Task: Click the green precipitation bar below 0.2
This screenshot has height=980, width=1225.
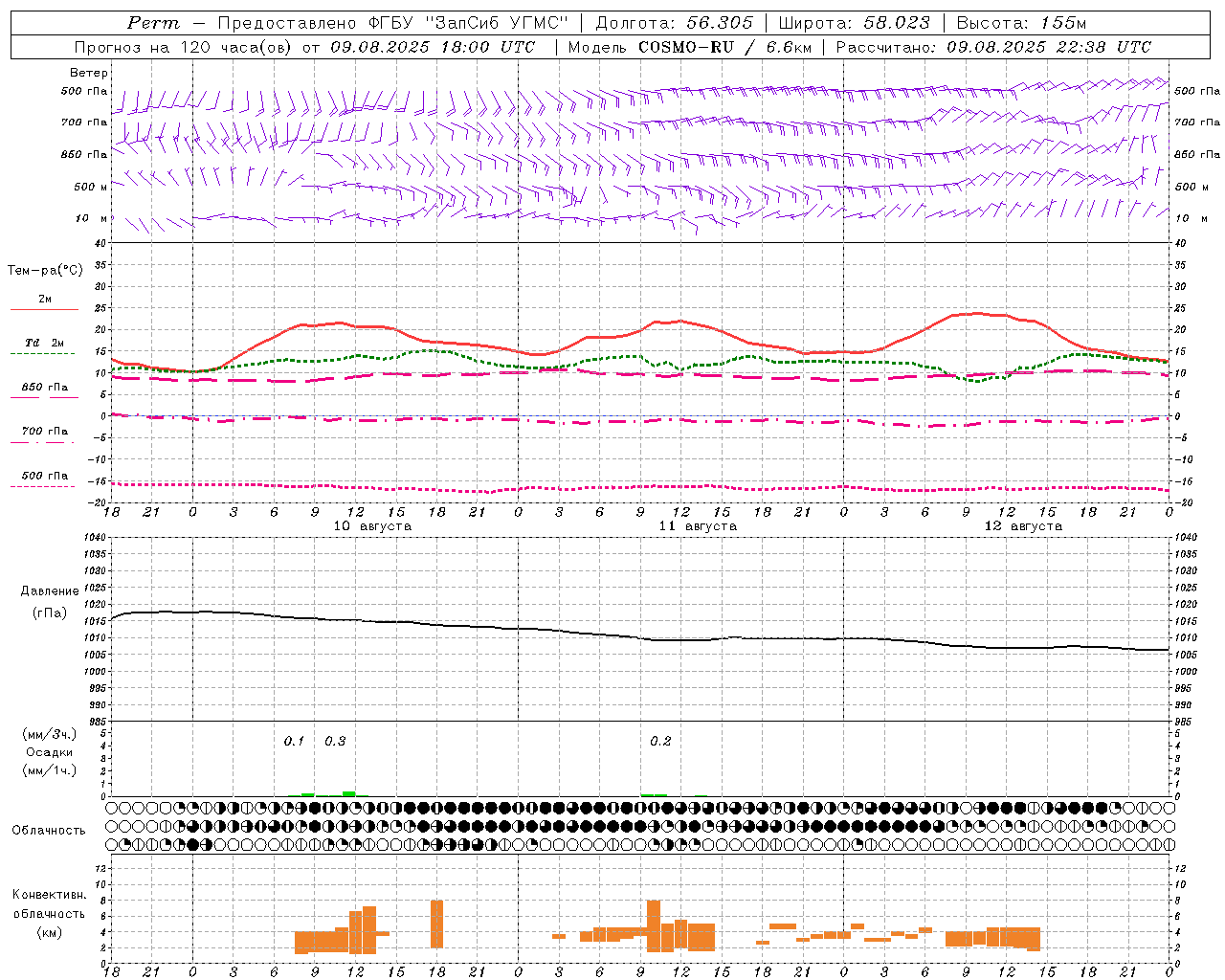Action: pos(655,795)
